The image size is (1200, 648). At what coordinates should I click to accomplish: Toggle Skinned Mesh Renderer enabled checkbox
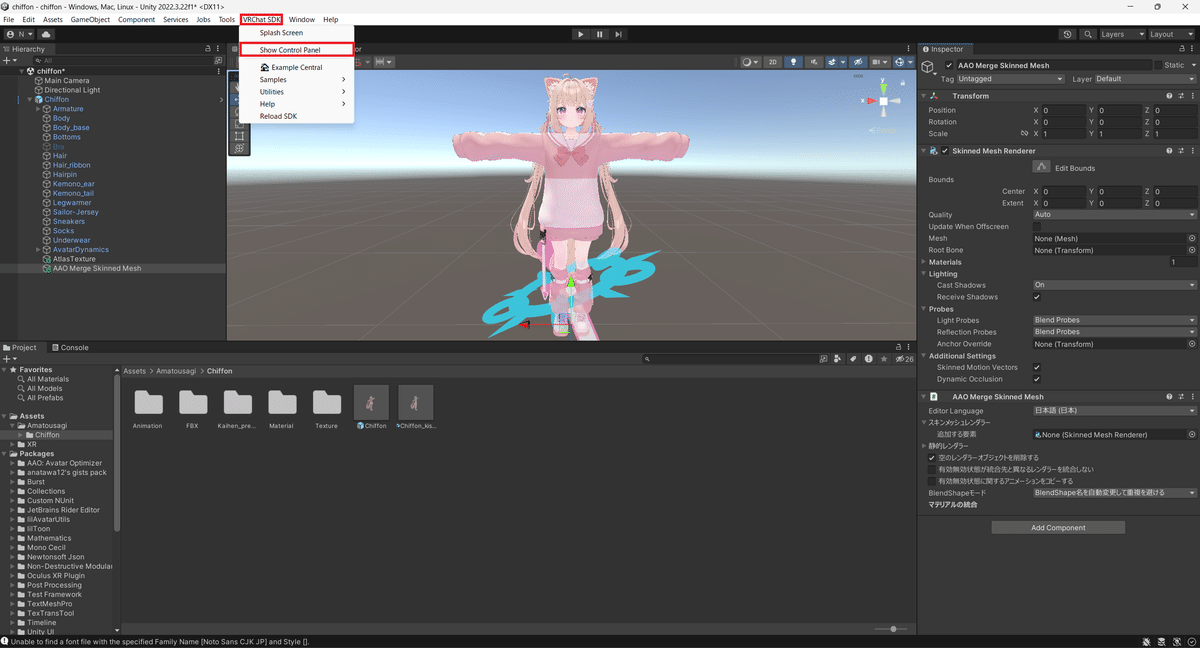pyautogui.click(x=945, y=151)
